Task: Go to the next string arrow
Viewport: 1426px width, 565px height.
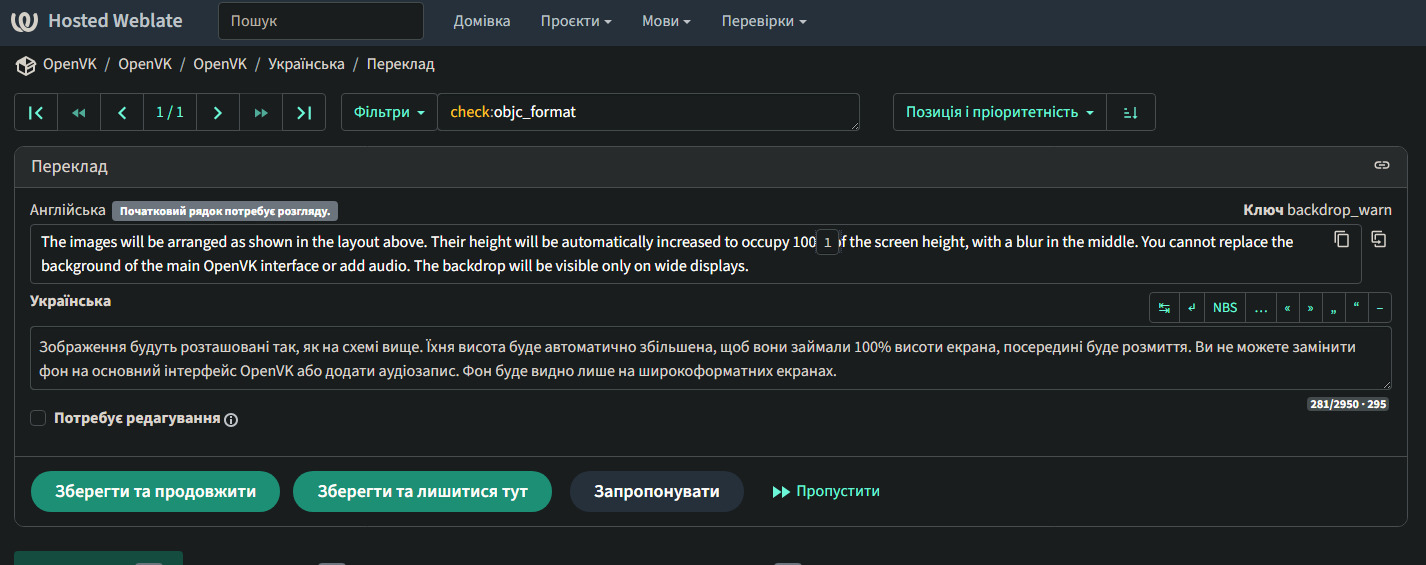Action: pyautogui.click(x=218, y=112)
